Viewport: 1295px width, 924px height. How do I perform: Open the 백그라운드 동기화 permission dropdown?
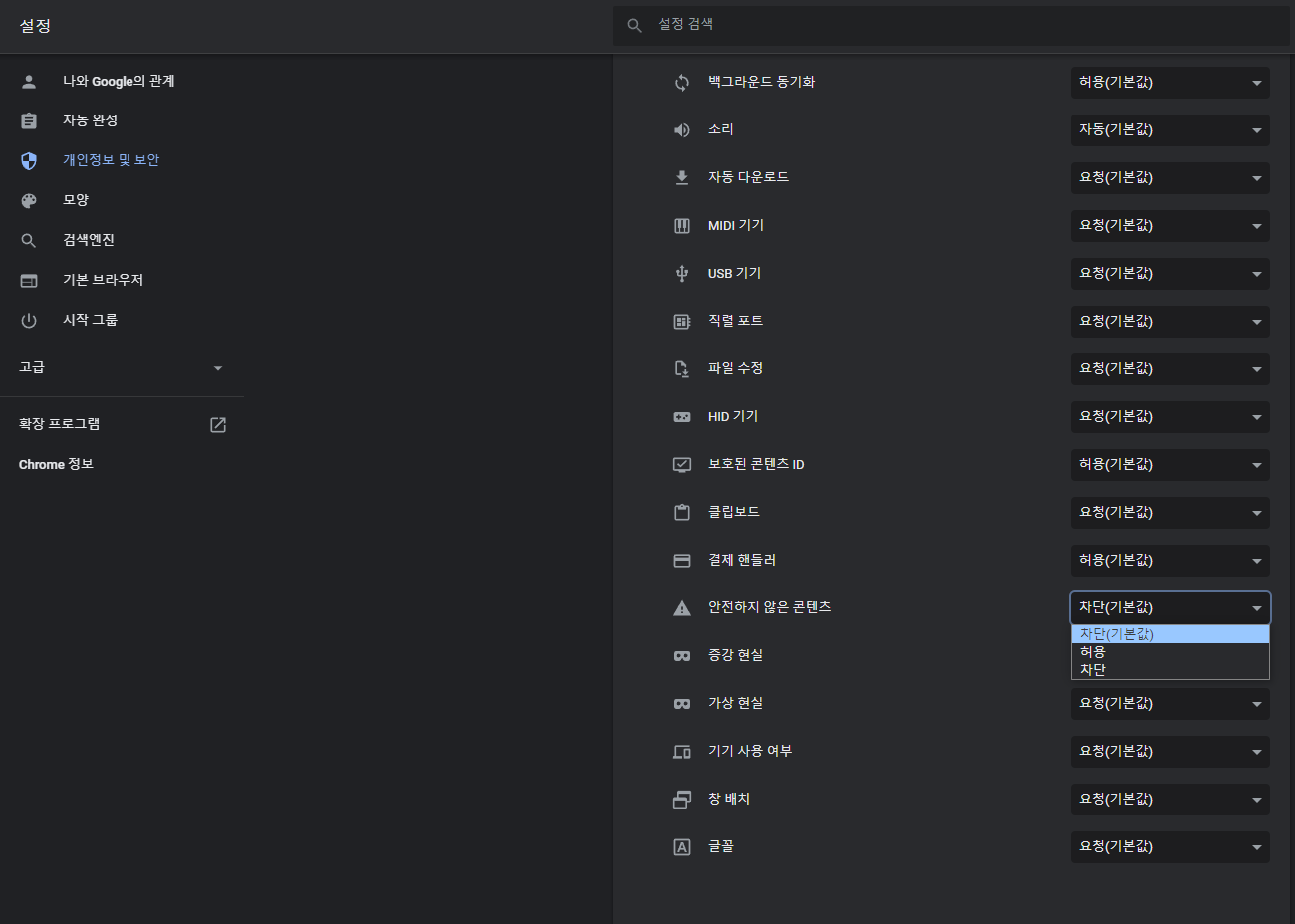pos(1170,83)
